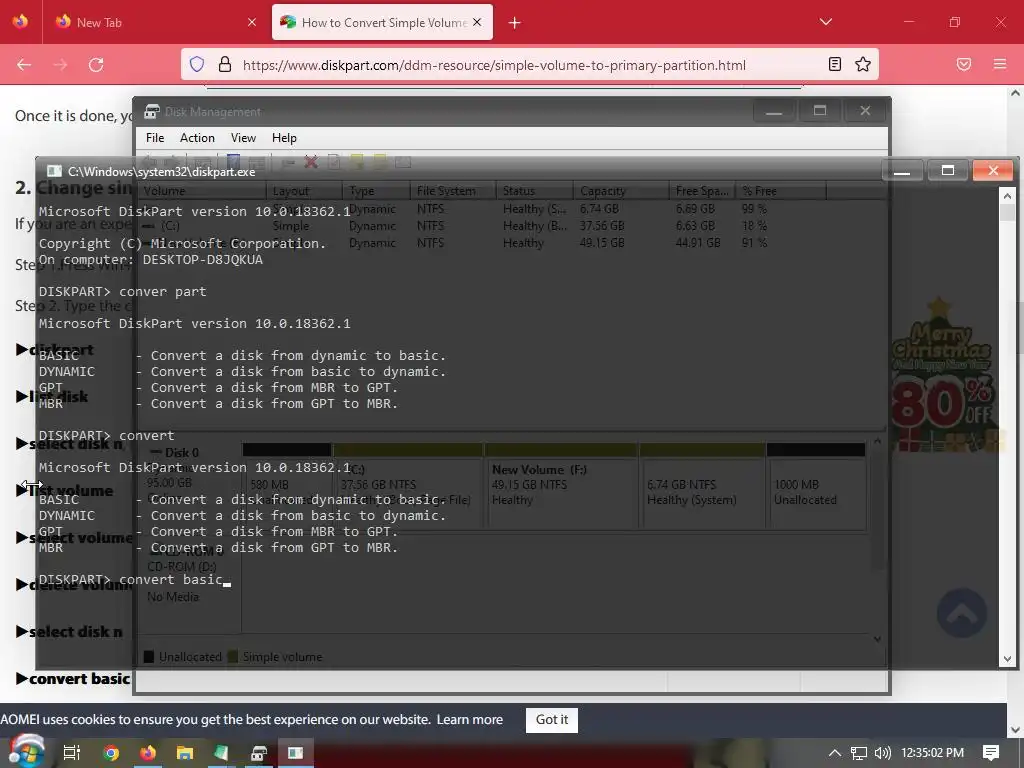1024x768 pixels.
Task: Open the Windows Start button
Action: click(x=26, y=752)
